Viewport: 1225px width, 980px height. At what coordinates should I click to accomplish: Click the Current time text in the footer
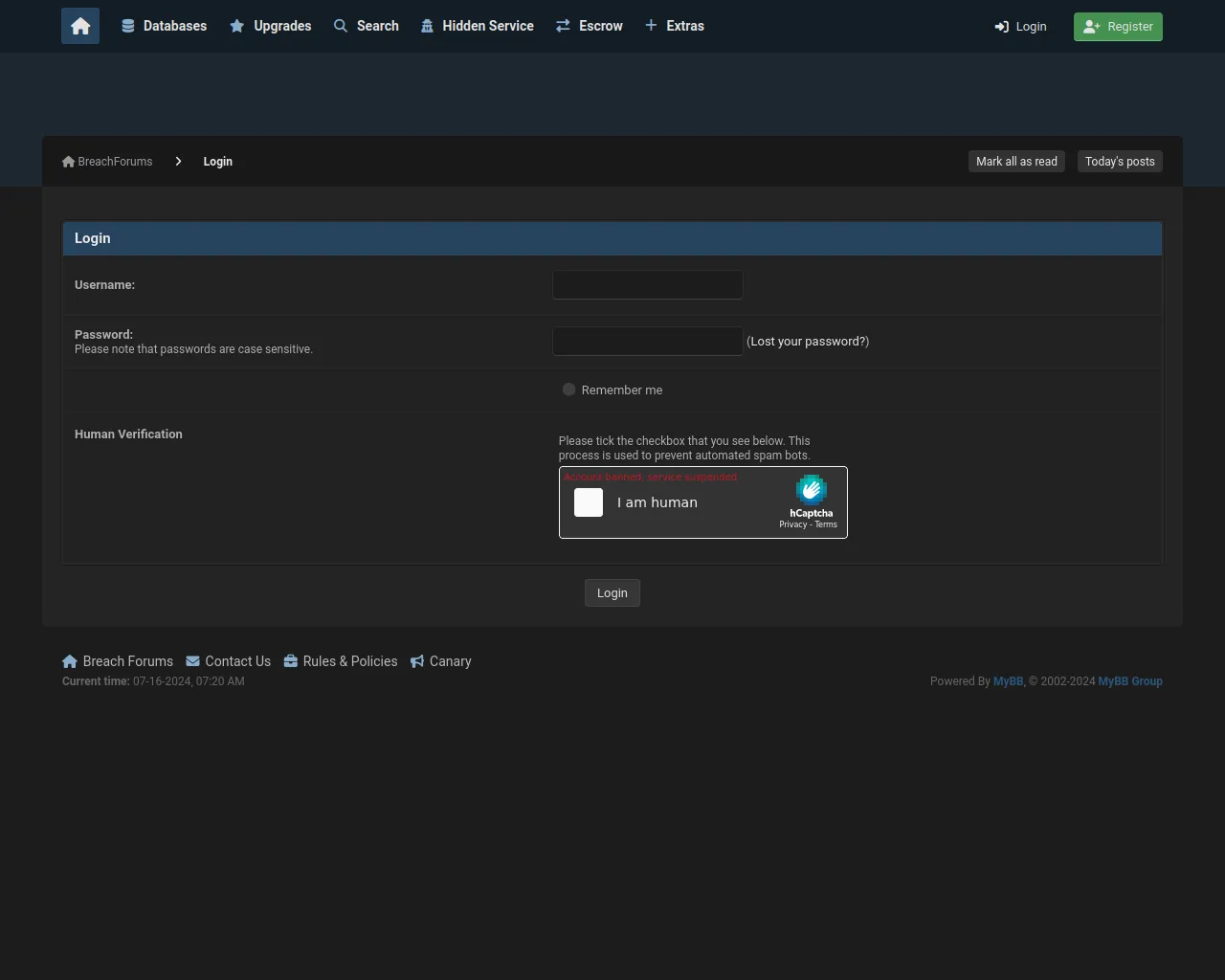pos(153,681)
